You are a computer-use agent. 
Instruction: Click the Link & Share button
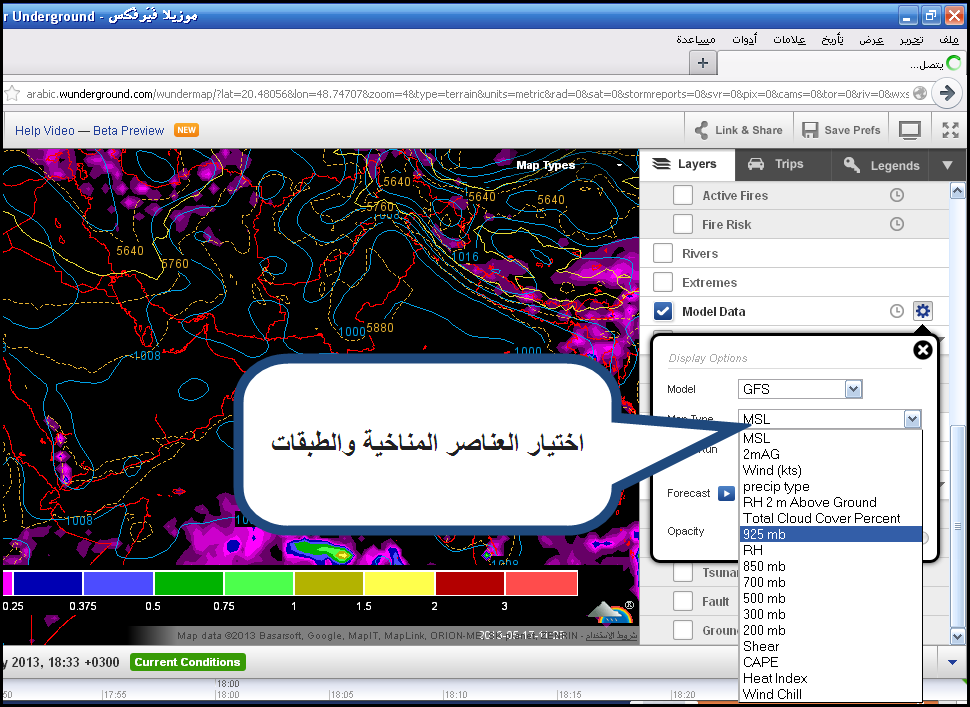coord(739,130)
